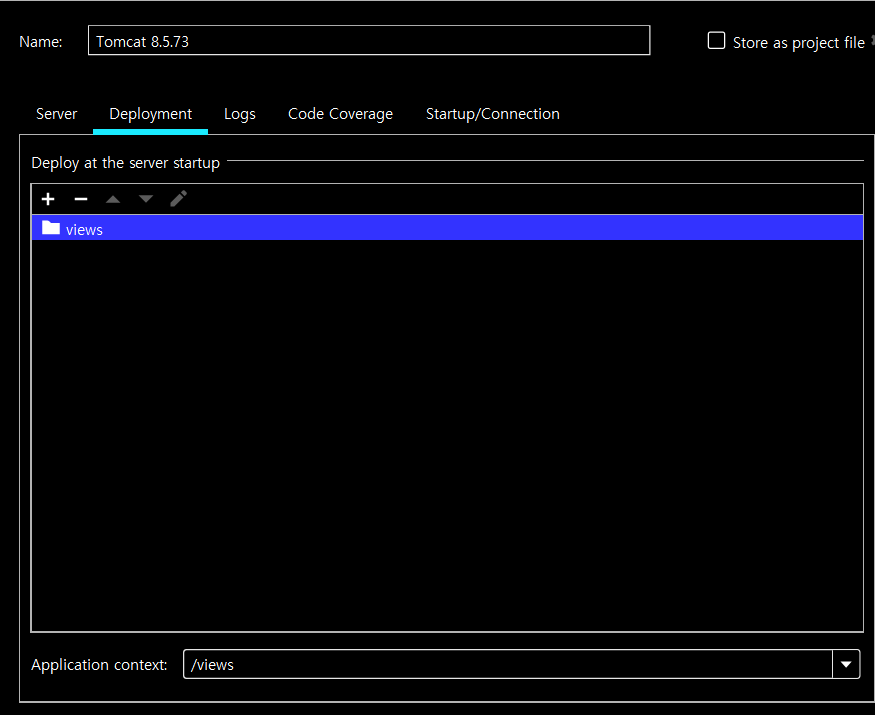This screenshot has height=715, width=875.
Task: Remove selected artifact with minus icon
Action: (x=81, y=199)
